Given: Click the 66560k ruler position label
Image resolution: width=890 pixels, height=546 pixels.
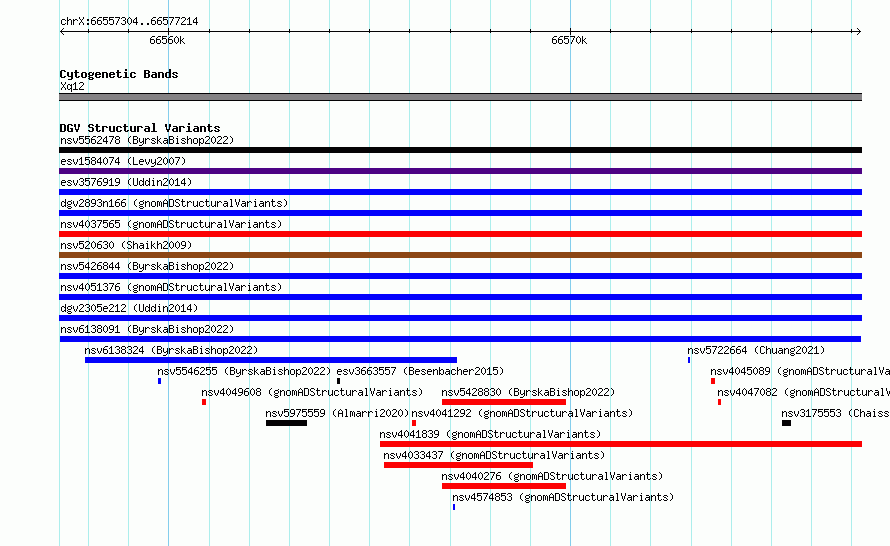Looking at the screenshot, I should 167,40.
